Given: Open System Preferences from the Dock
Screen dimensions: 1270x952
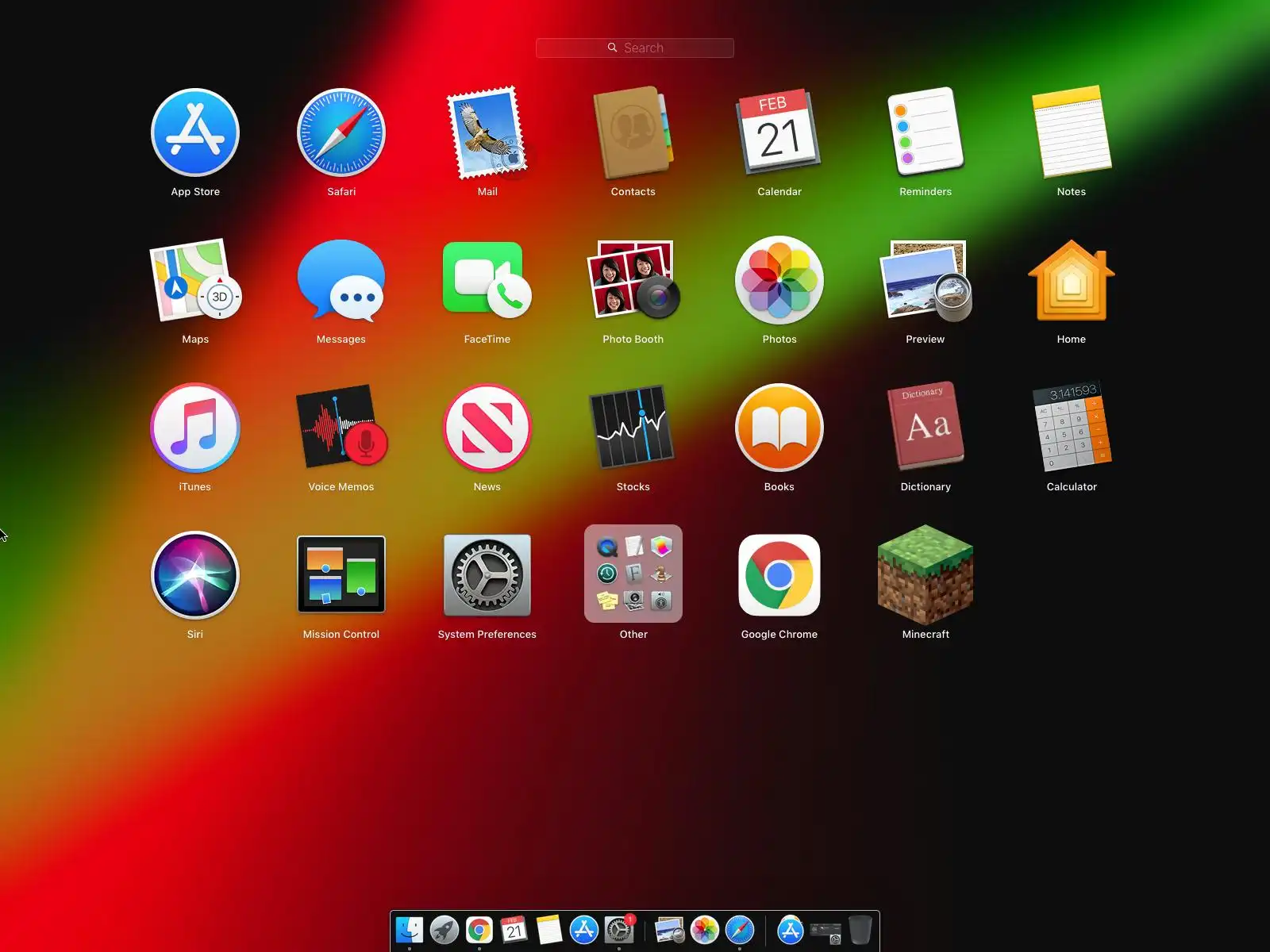Looking at the screenshot, I should tap(619, 930).
